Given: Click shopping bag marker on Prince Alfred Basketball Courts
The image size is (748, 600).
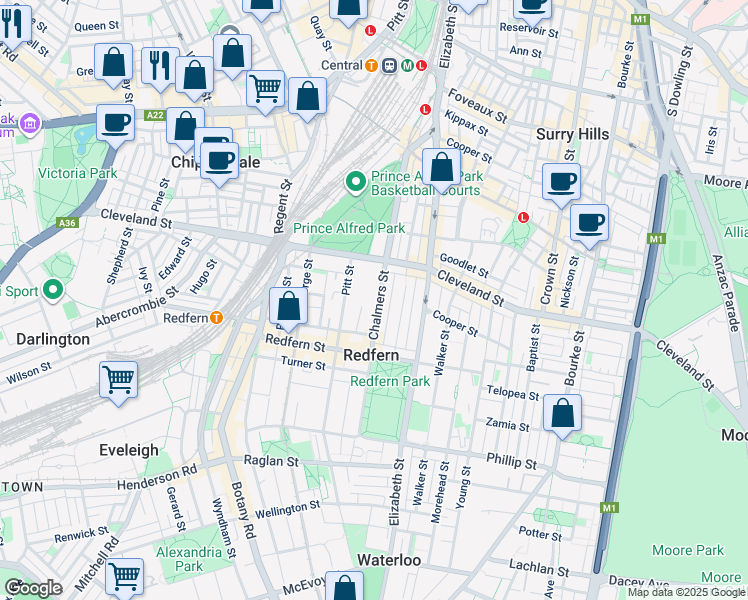Looking at the screenshot, I should pos(441,168).
